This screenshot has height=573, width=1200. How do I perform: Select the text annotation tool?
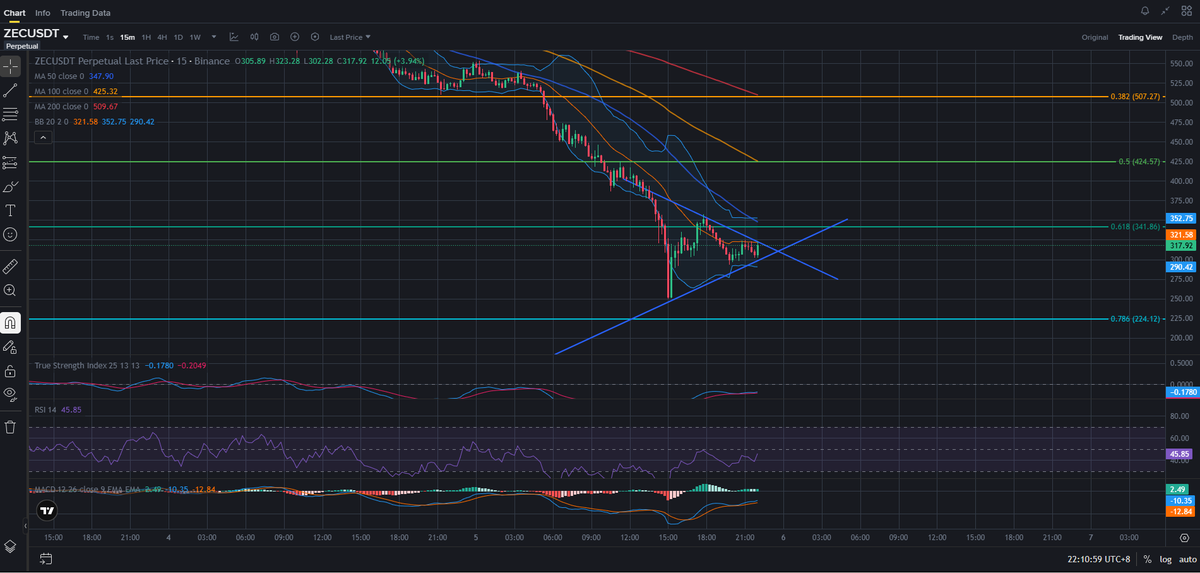coord(10,210)
